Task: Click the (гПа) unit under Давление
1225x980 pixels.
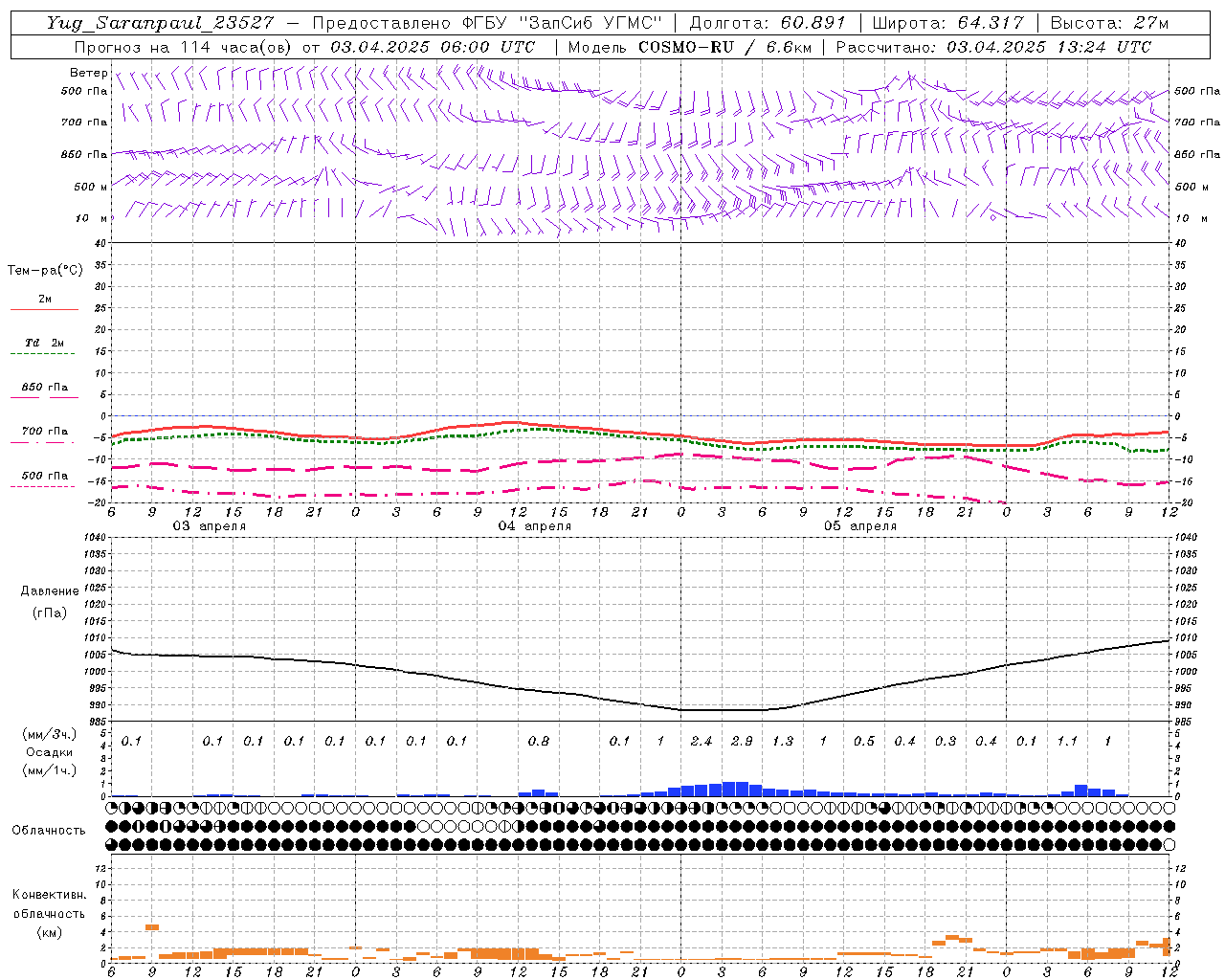Action: (x=50, y=612)
